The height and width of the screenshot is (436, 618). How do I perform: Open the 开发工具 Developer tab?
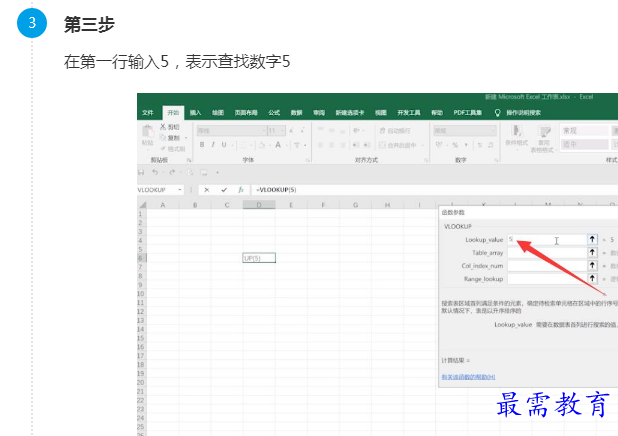409,113
